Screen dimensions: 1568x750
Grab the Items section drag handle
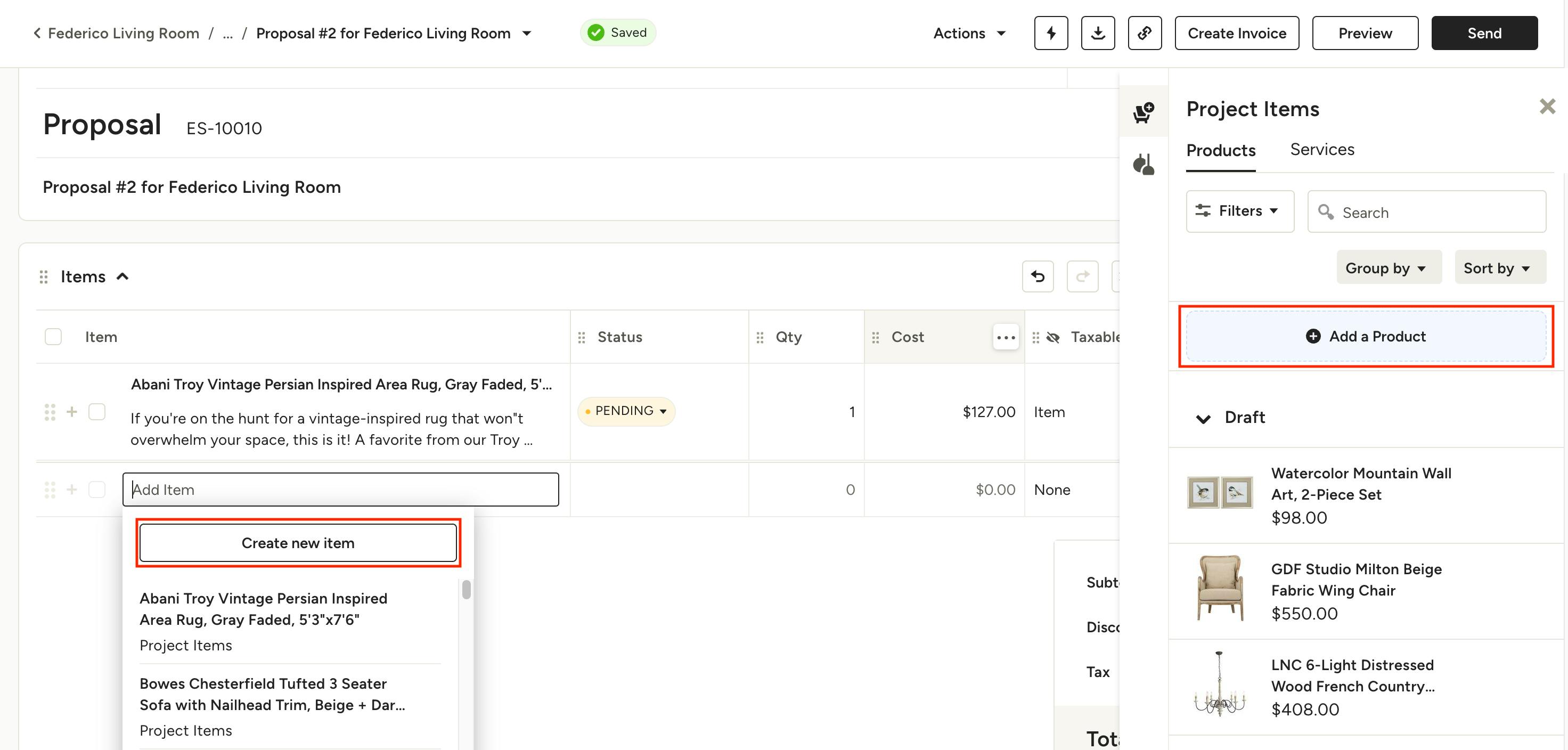pos(44,277)
